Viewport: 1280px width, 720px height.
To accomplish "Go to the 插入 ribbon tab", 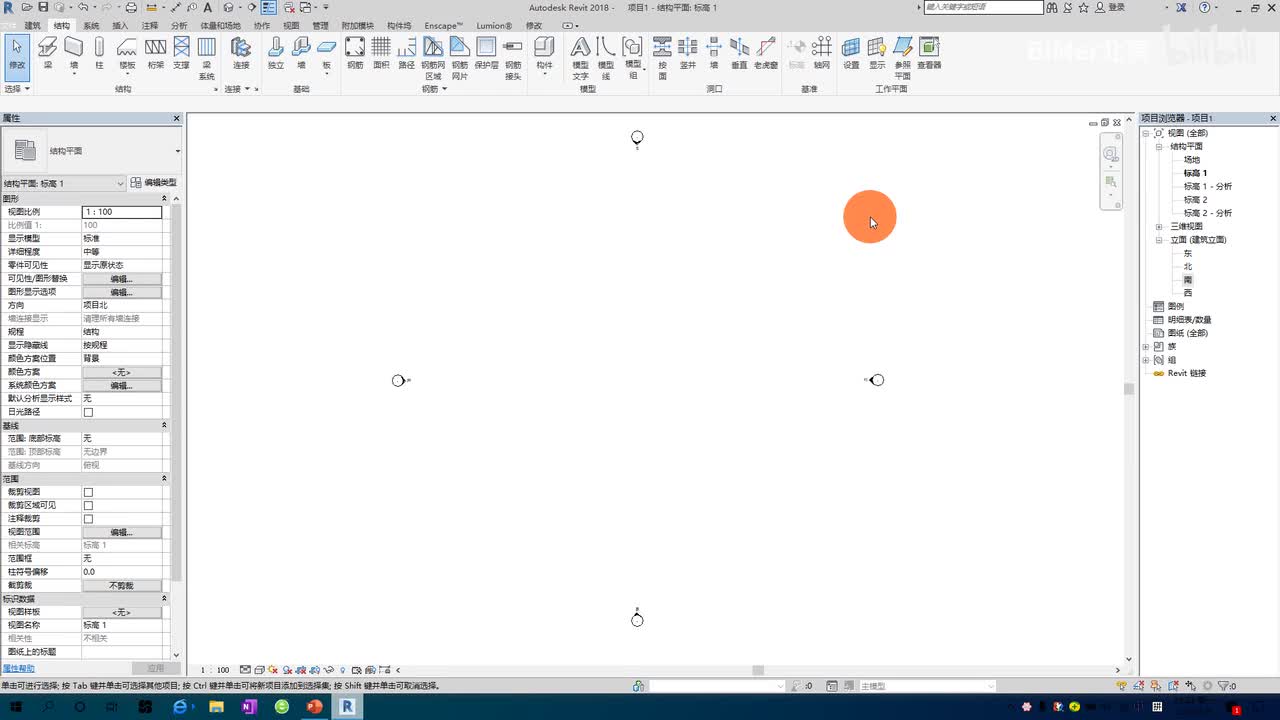I will click(x=120, y=25).
